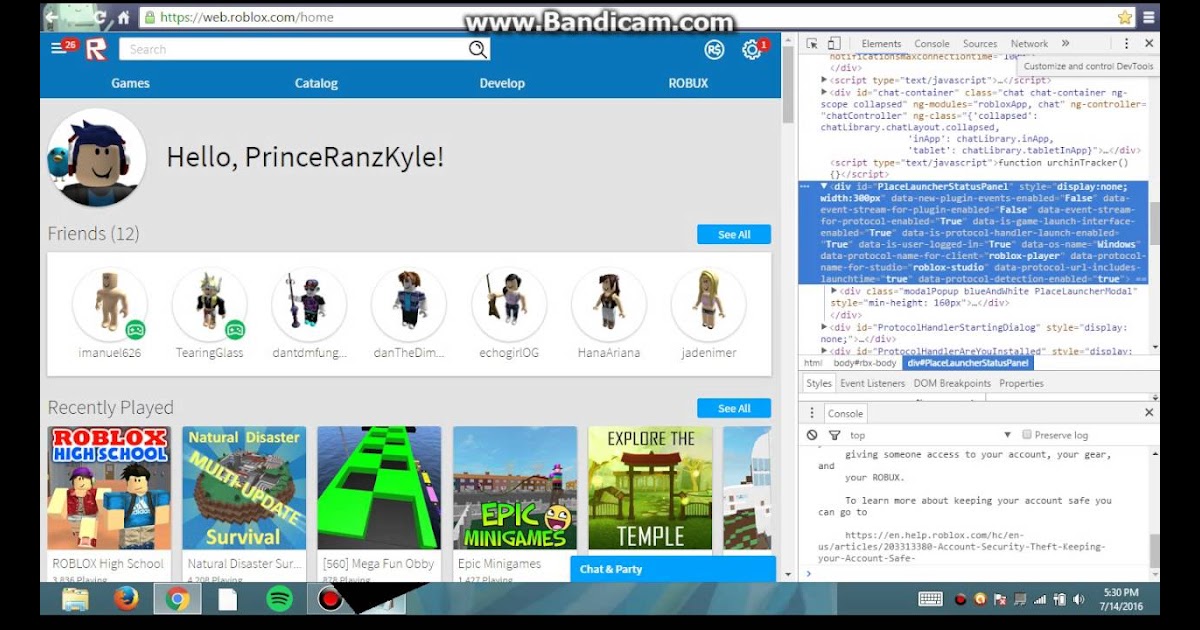Open Spotify from the taskbar
The width and height of the screenshot is (1200, 630).
coord(280,599)
